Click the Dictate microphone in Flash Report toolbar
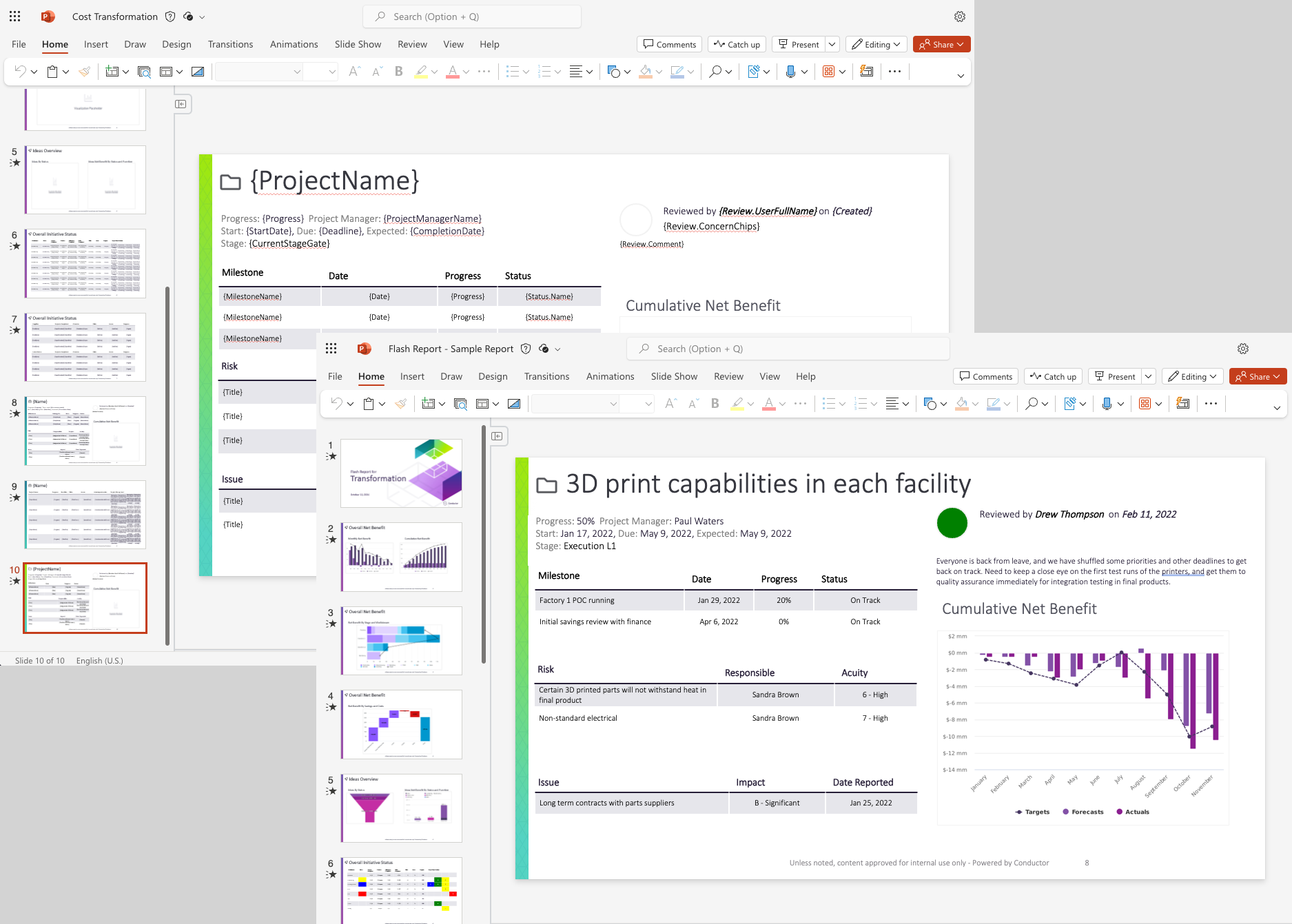Image resolution: width=1292 pixels, height=924 pixels. [x=1106, y=404]
